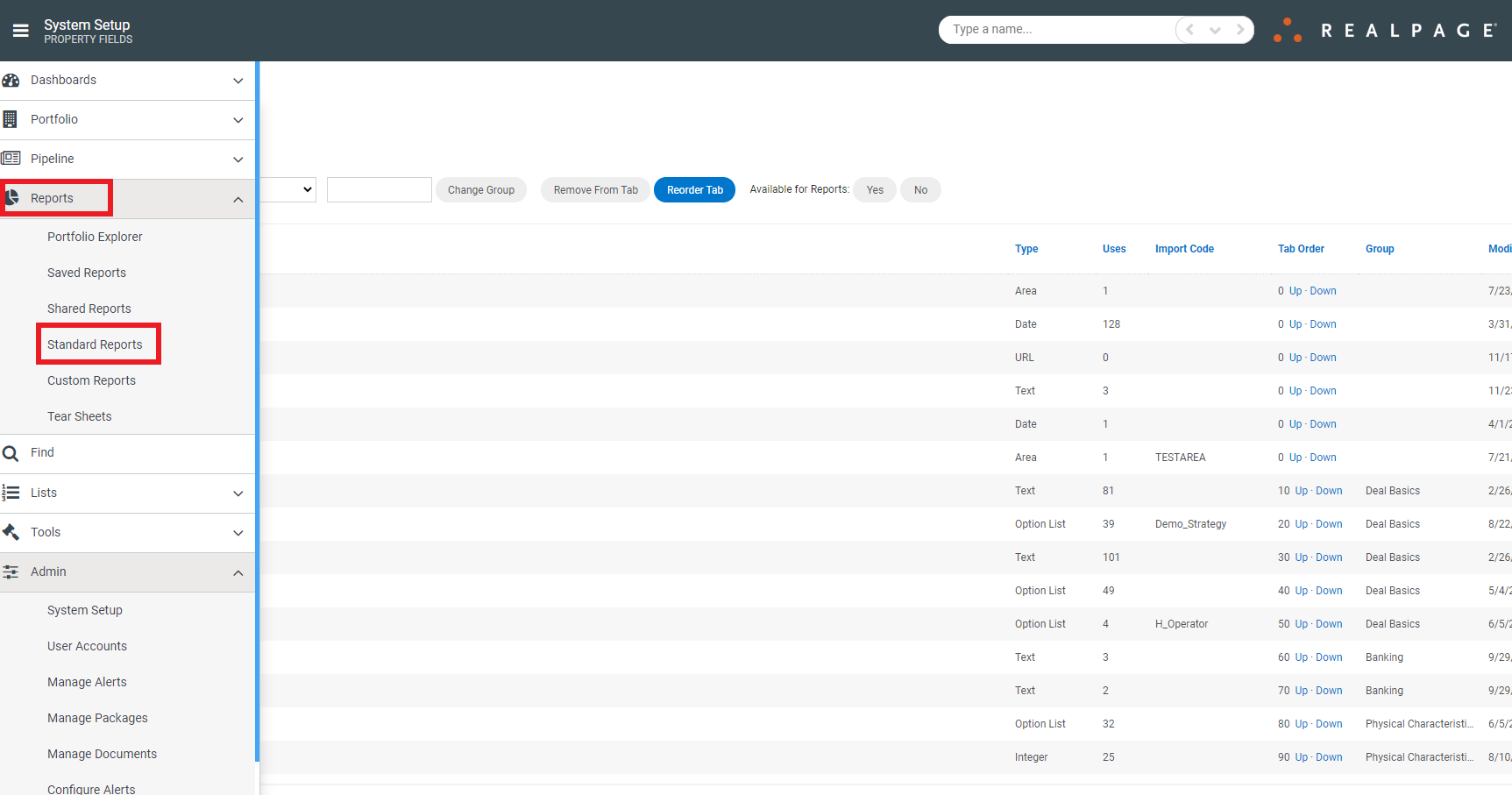Click the Reorder Tab button
The width and height of the screenshot is (1512, 795).
click(694, 189)
